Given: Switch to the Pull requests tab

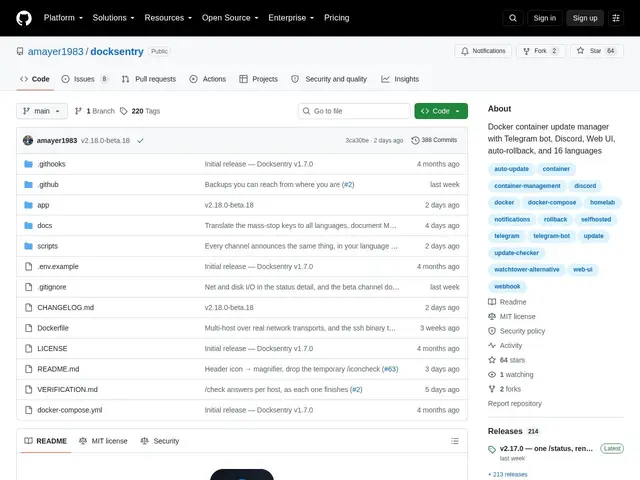Looking at the screenshot, I should point(149,79).
